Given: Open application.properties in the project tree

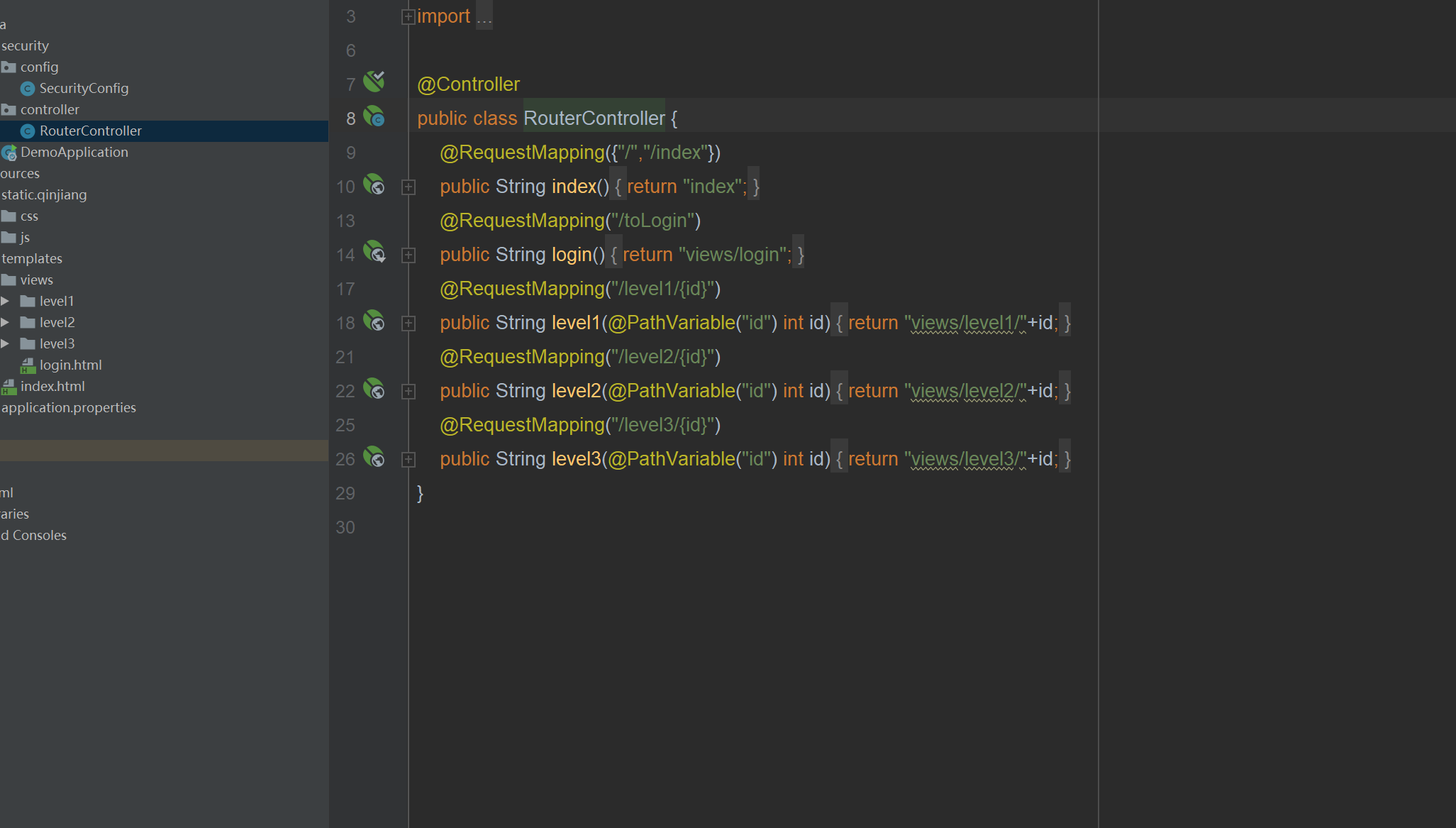Looking at the screenshot, I should point(69,408).
